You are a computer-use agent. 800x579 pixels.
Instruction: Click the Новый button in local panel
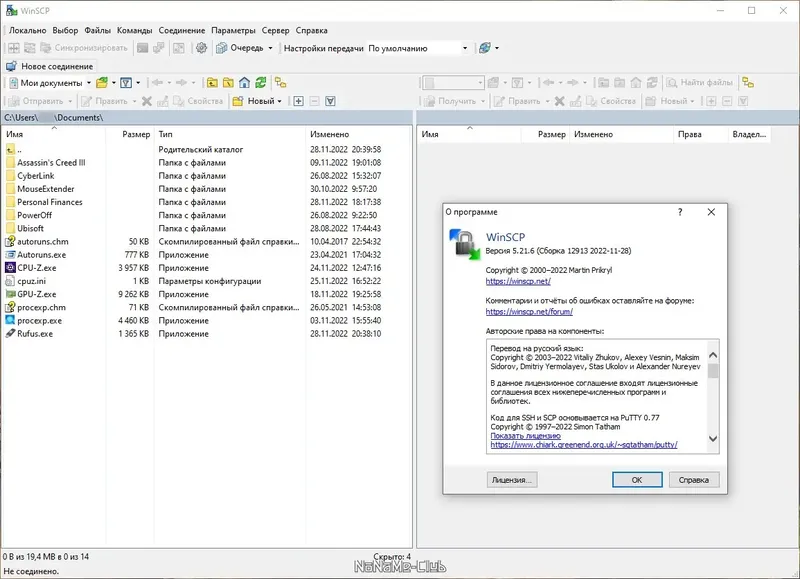coord(257,101)
